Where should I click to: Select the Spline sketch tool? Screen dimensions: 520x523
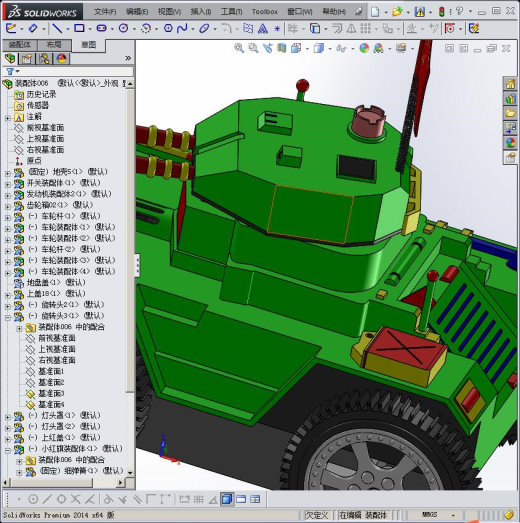point(182,28)
